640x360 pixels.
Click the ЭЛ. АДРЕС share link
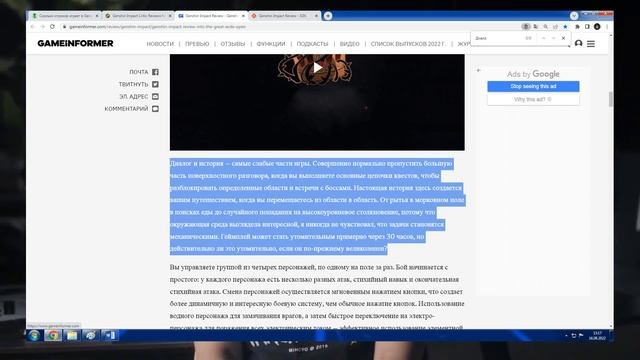(134, 96)
